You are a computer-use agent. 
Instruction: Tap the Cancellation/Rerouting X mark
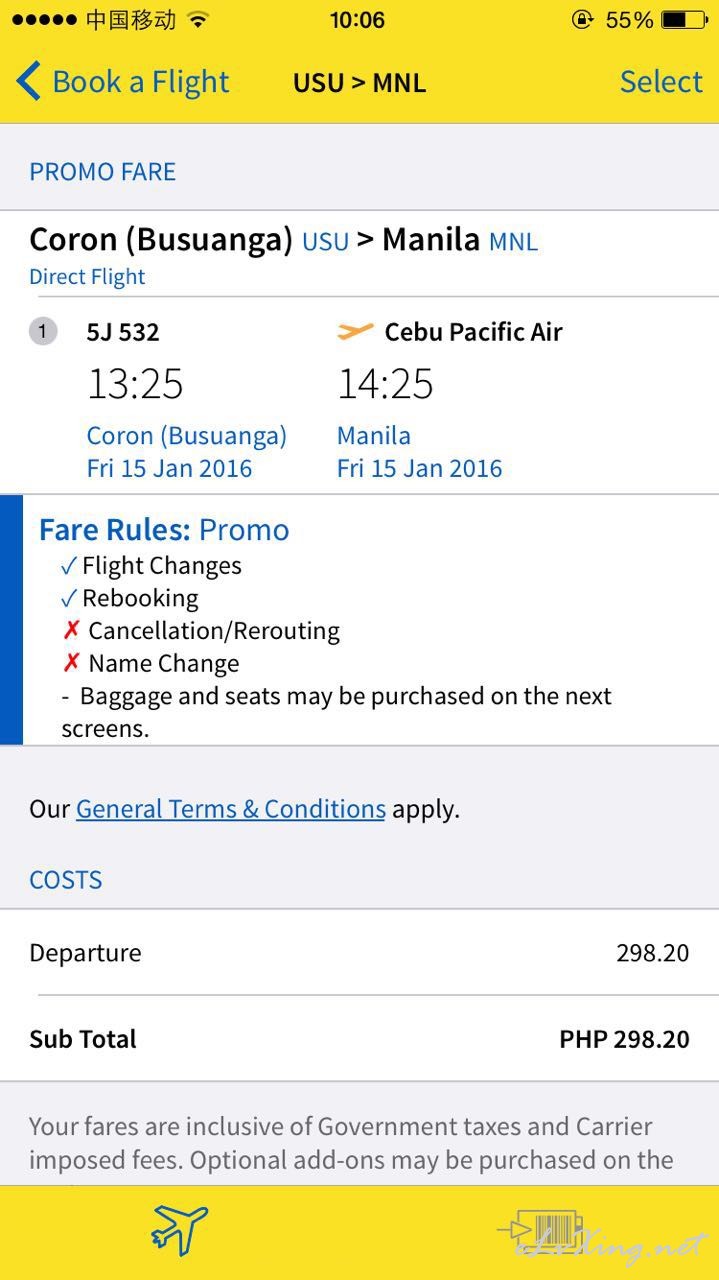(x=70, y=631)
